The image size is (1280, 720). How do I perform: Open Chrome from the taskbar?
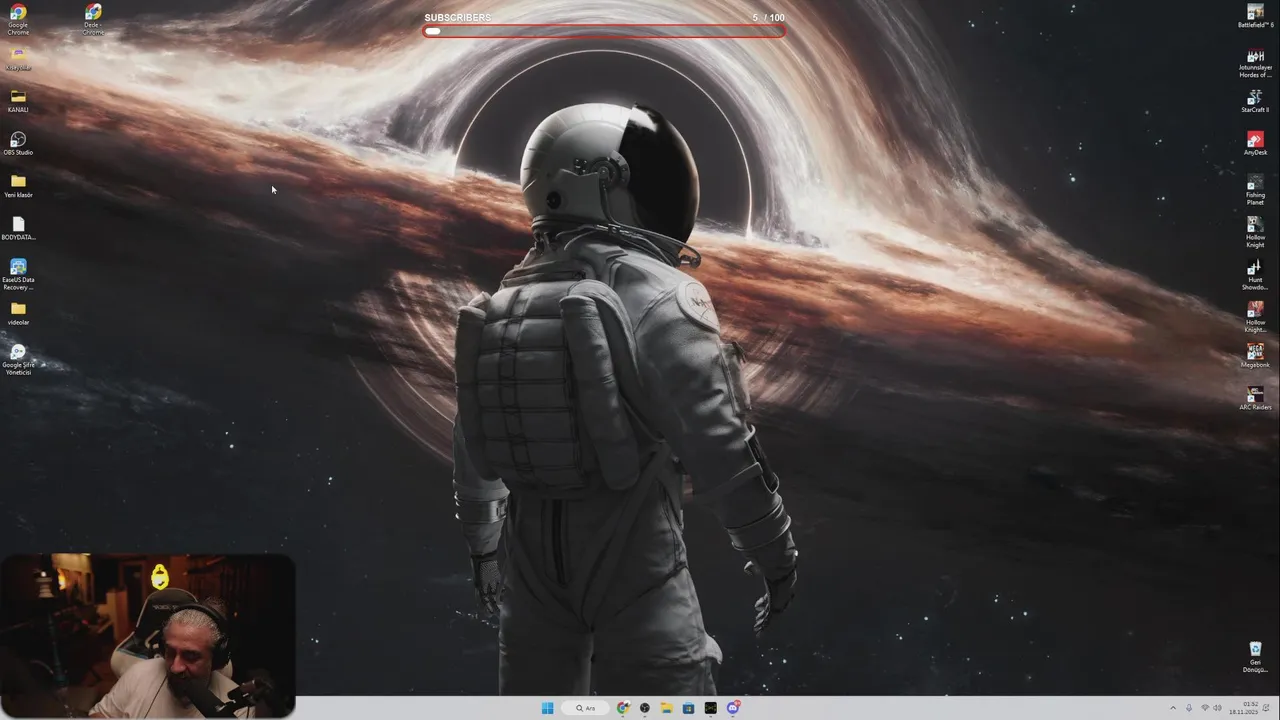tap(623, 708)
